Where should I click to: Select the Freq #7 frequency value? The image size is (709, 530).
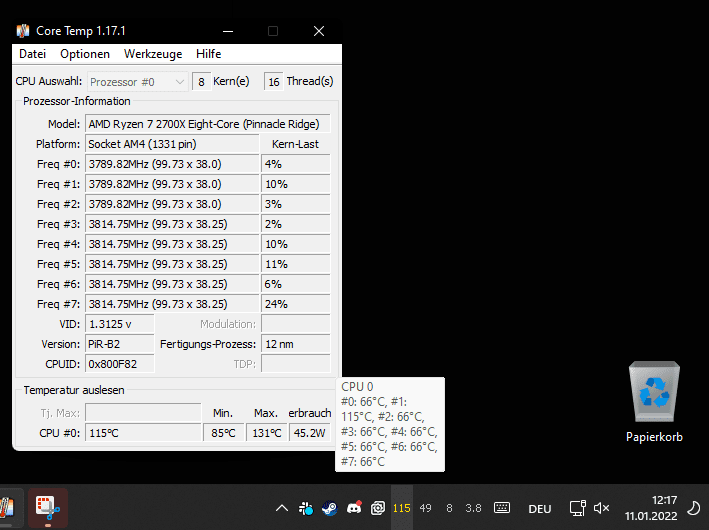point(172,304)
